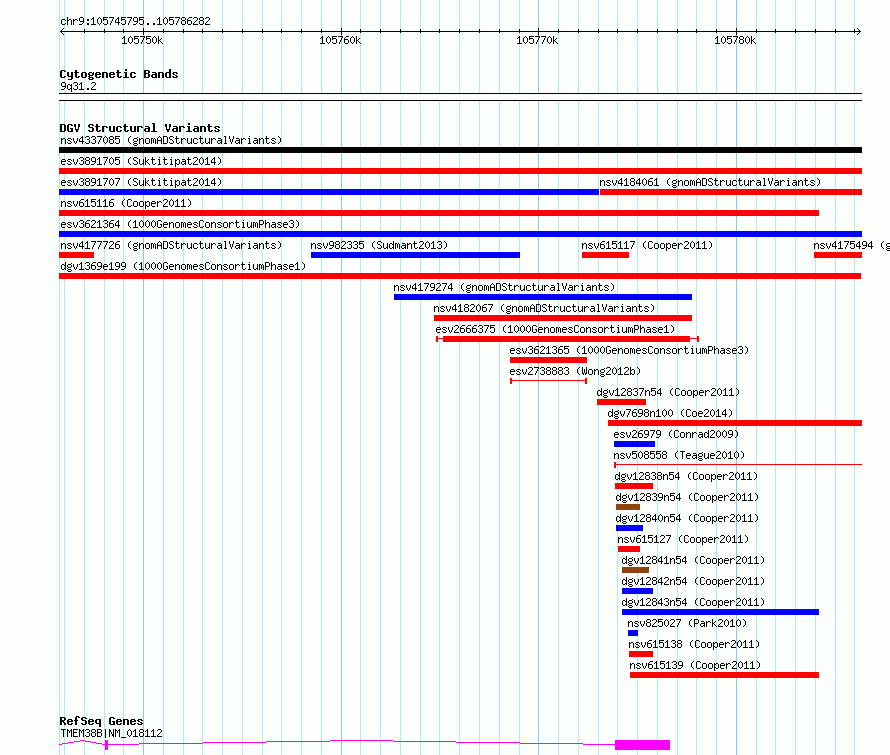890x755 pixels.
Task: Click the red bar under esv3891705
Action: click(x=460, y=171)
